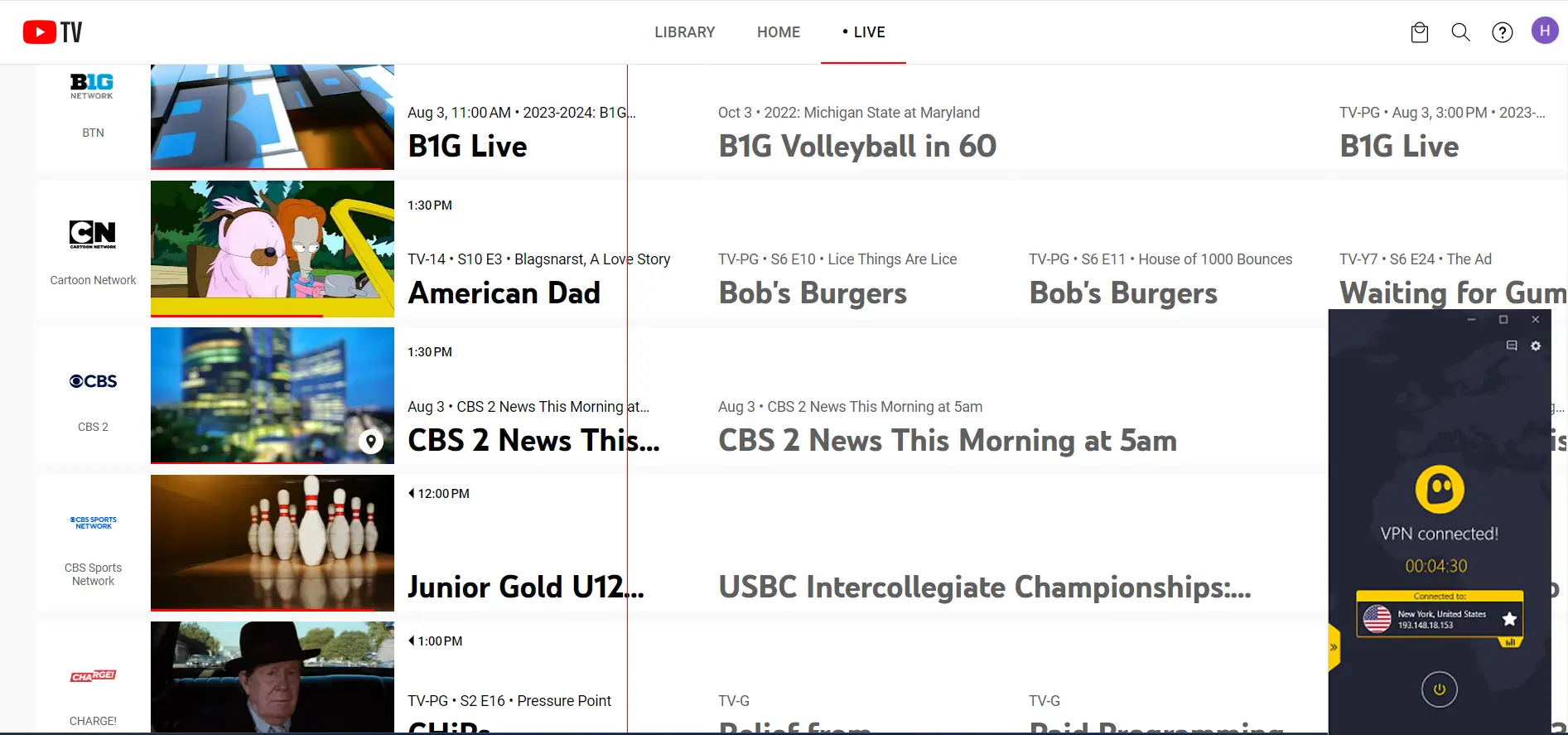
Task: Open CyberGhost settings via the gear icon
Action: (x=1536, y=346)
